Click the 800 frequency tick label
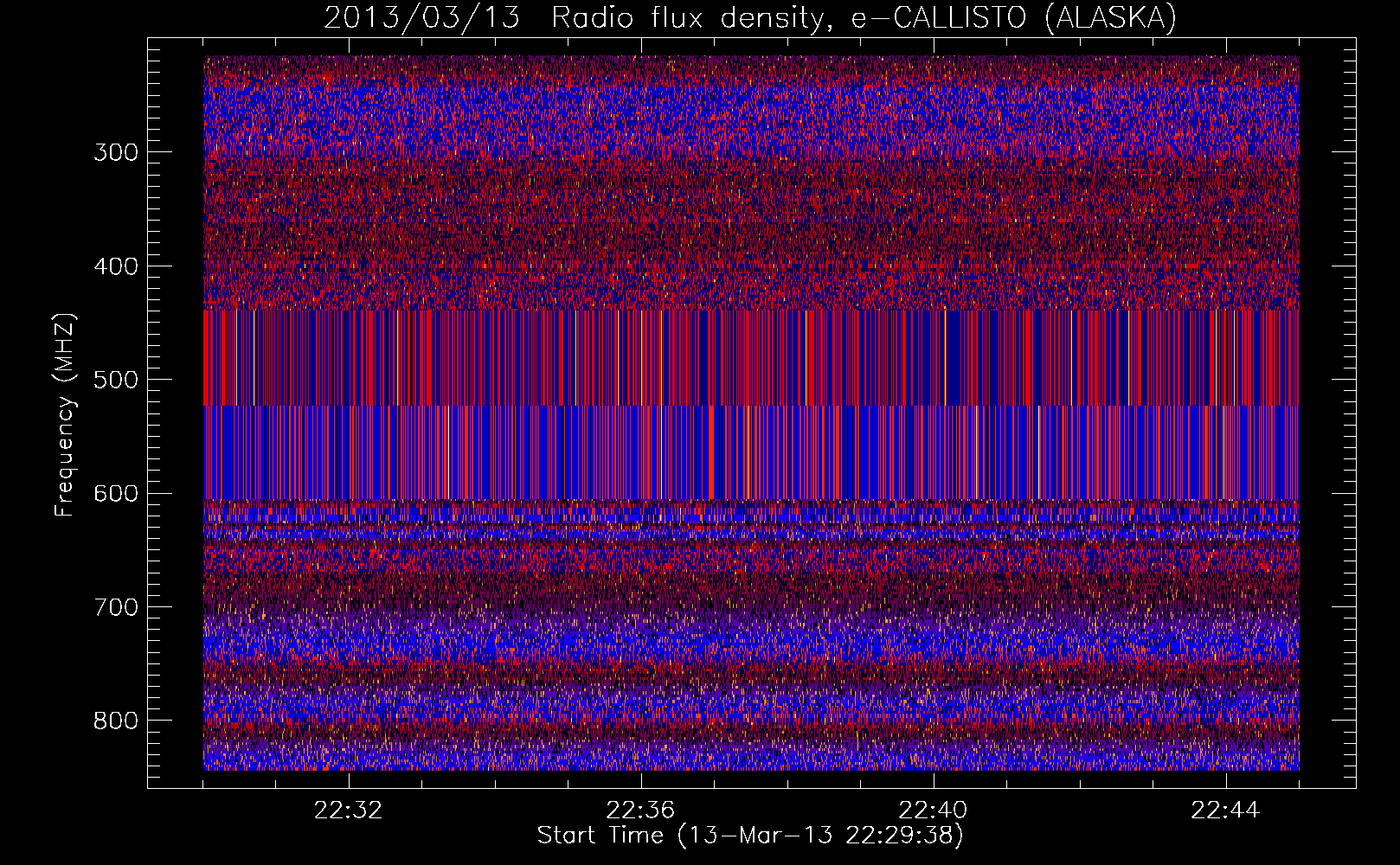The image size is (1400, 865). click(116, 721)
